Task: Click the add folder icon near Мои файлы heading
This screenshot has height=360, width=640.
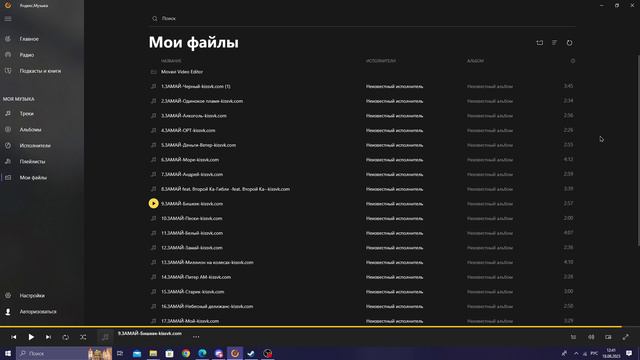Action: point(540,42)
